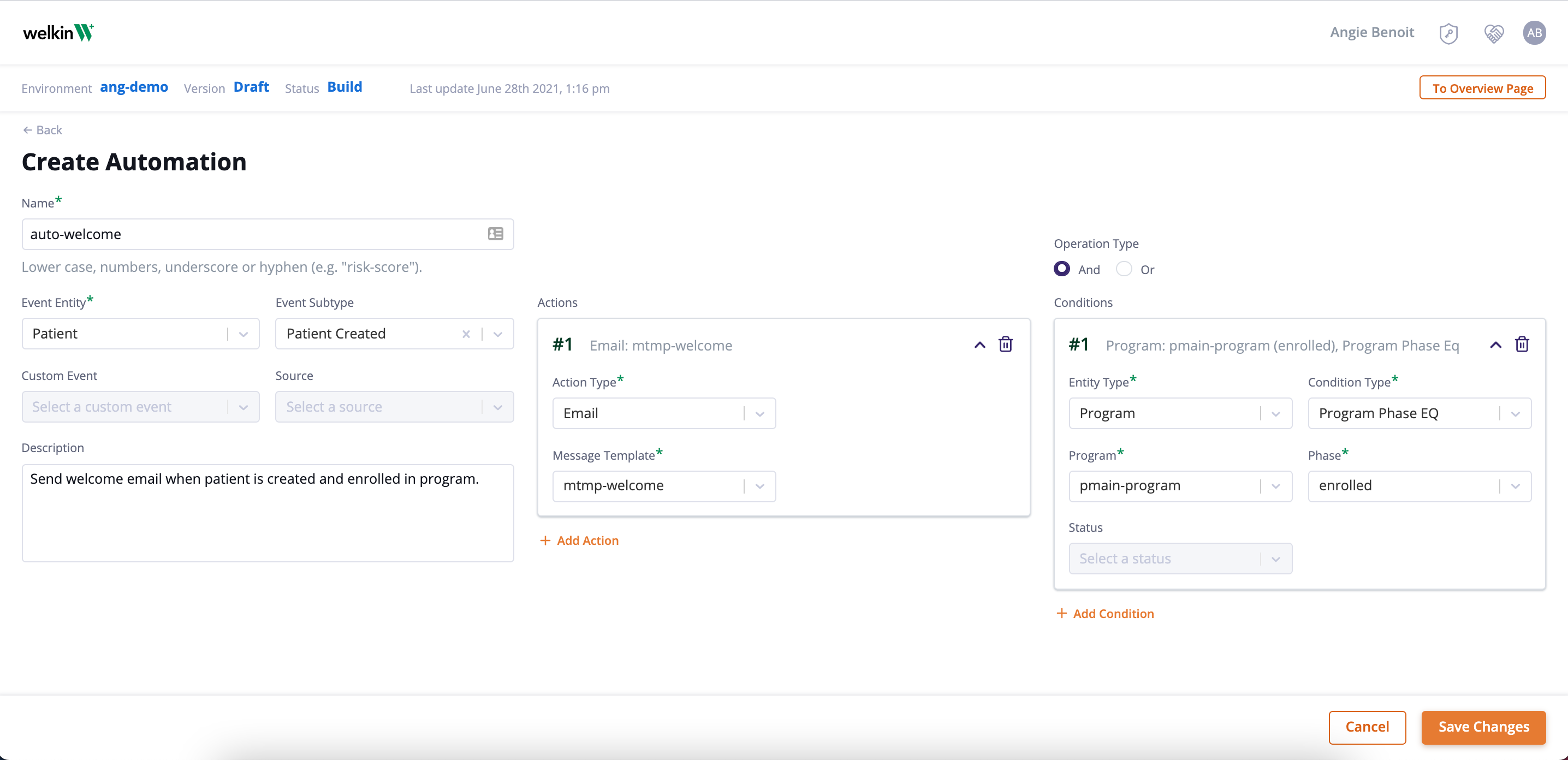This screenshot has height=760, width=1568.
Task: Open the AB user avatar menu
Action: pyautogui.click(x=1534, y=33)
